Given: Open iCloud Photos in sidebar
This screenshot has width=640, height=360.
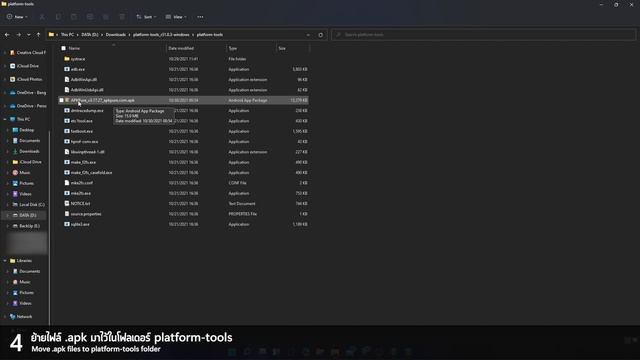Looking at the screenshot, I should pos(27,79).
